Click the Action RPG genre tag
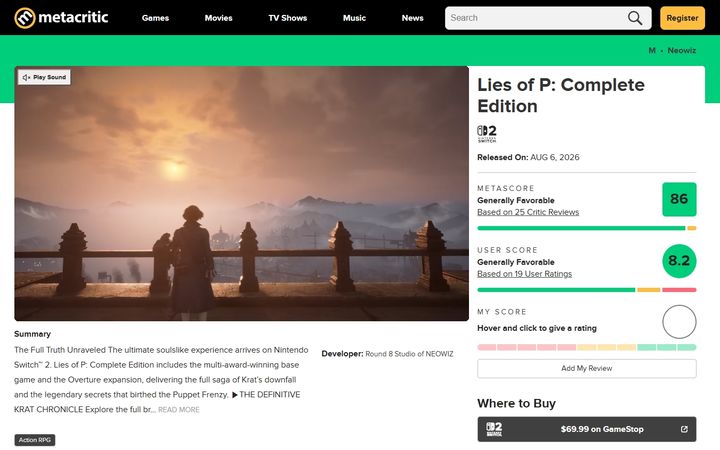The image size is (720, 450). (35, 440)
